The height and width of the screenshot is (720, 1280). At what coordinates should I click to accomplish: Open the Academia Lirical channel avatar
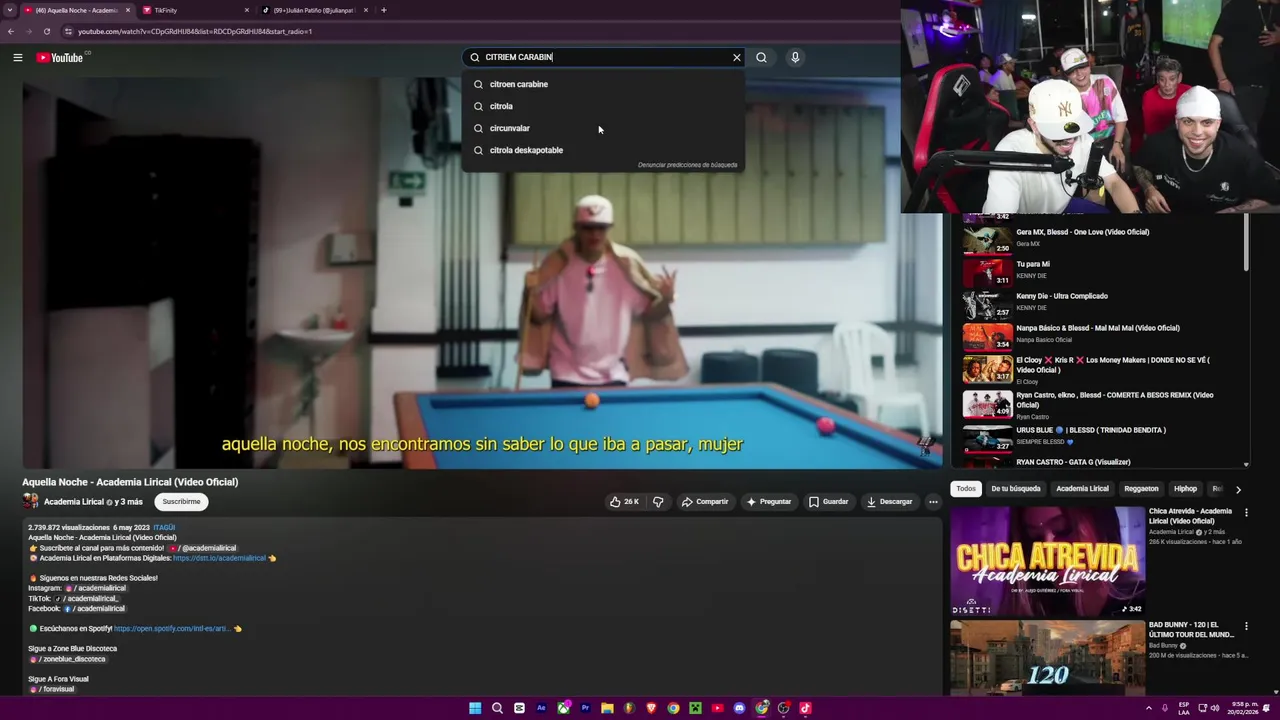point(31,502)
